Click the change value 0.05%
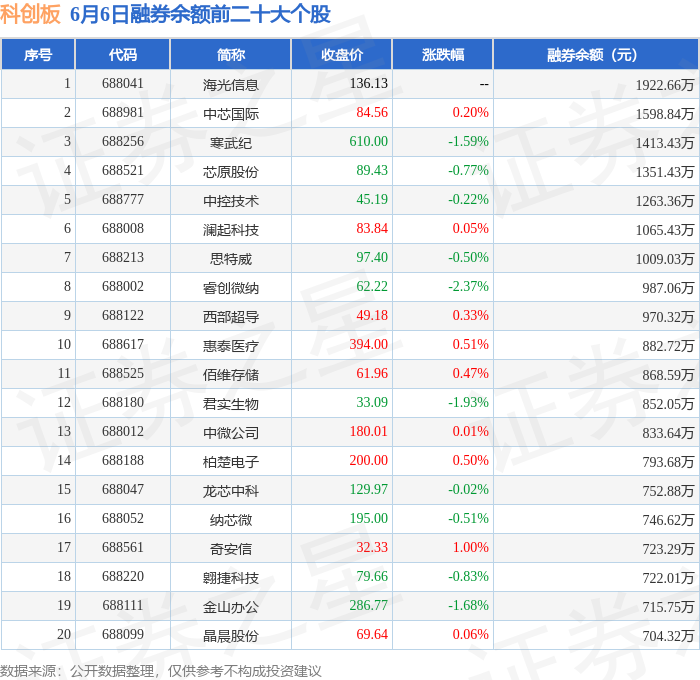Viewport: 700px width, 680px height. click(x=471, y=228)
